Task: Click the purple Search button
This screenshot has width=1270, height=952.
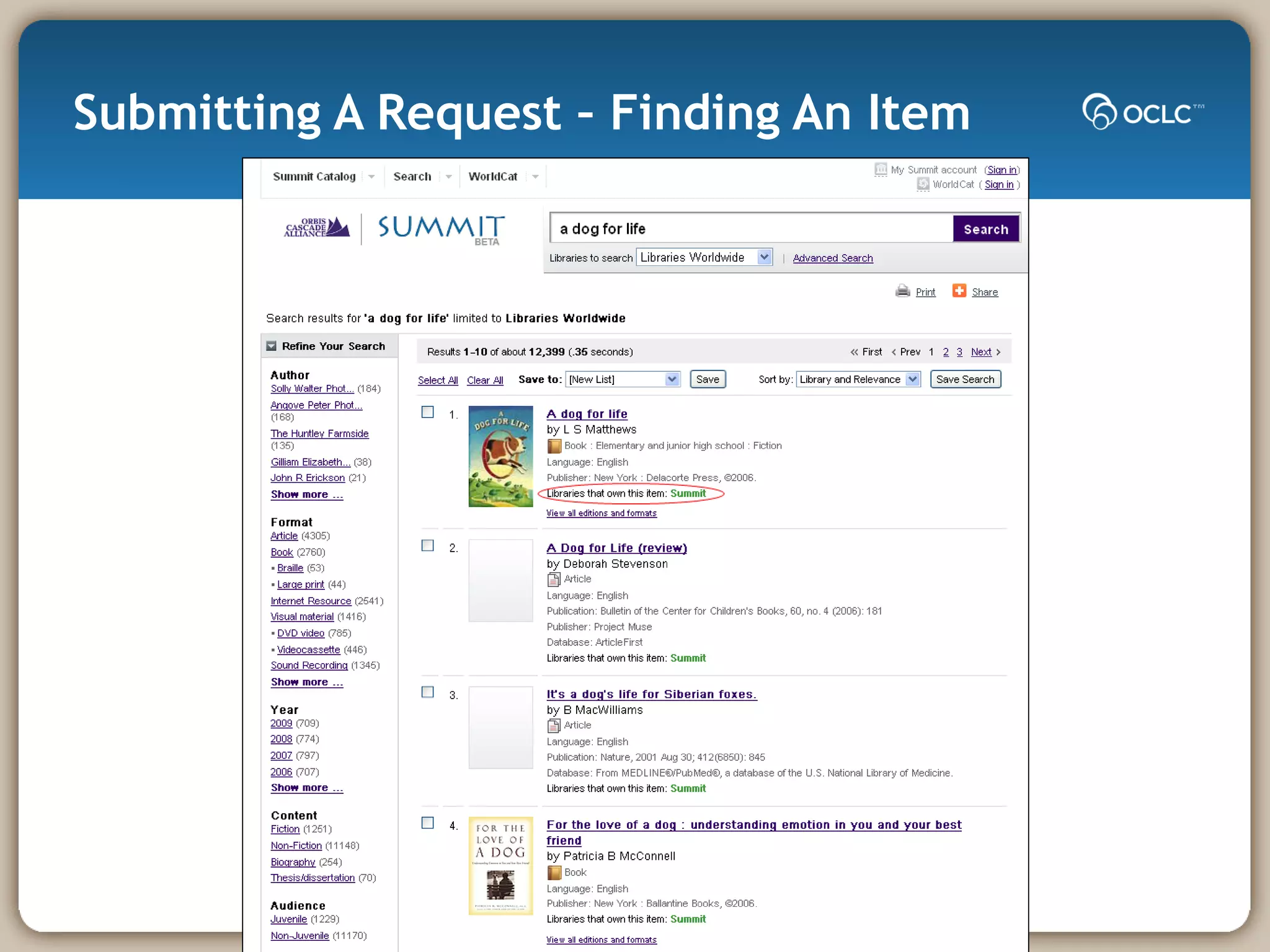Action: coord(986,229)
